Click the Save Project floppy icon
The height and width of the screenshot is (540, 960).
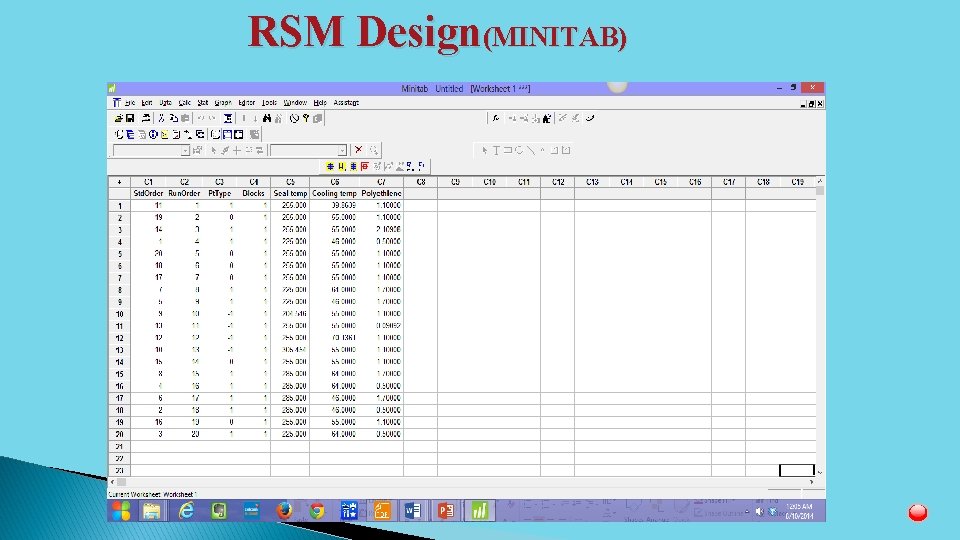pos(130,118)
